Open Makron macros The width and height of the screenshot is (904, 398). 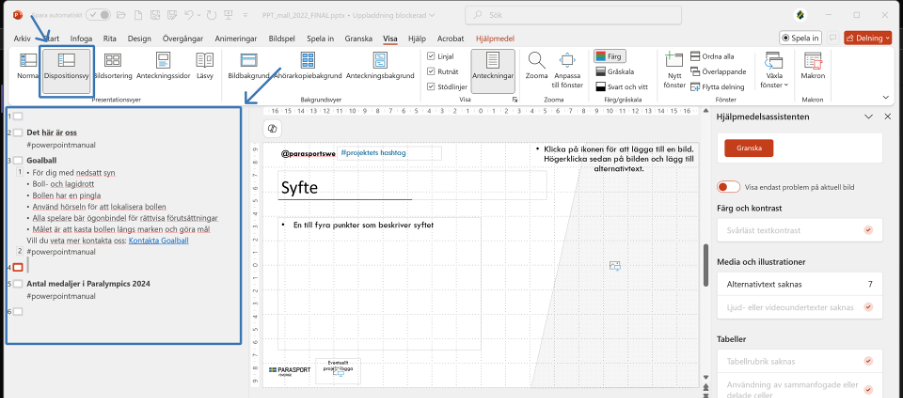click(813, 66)
